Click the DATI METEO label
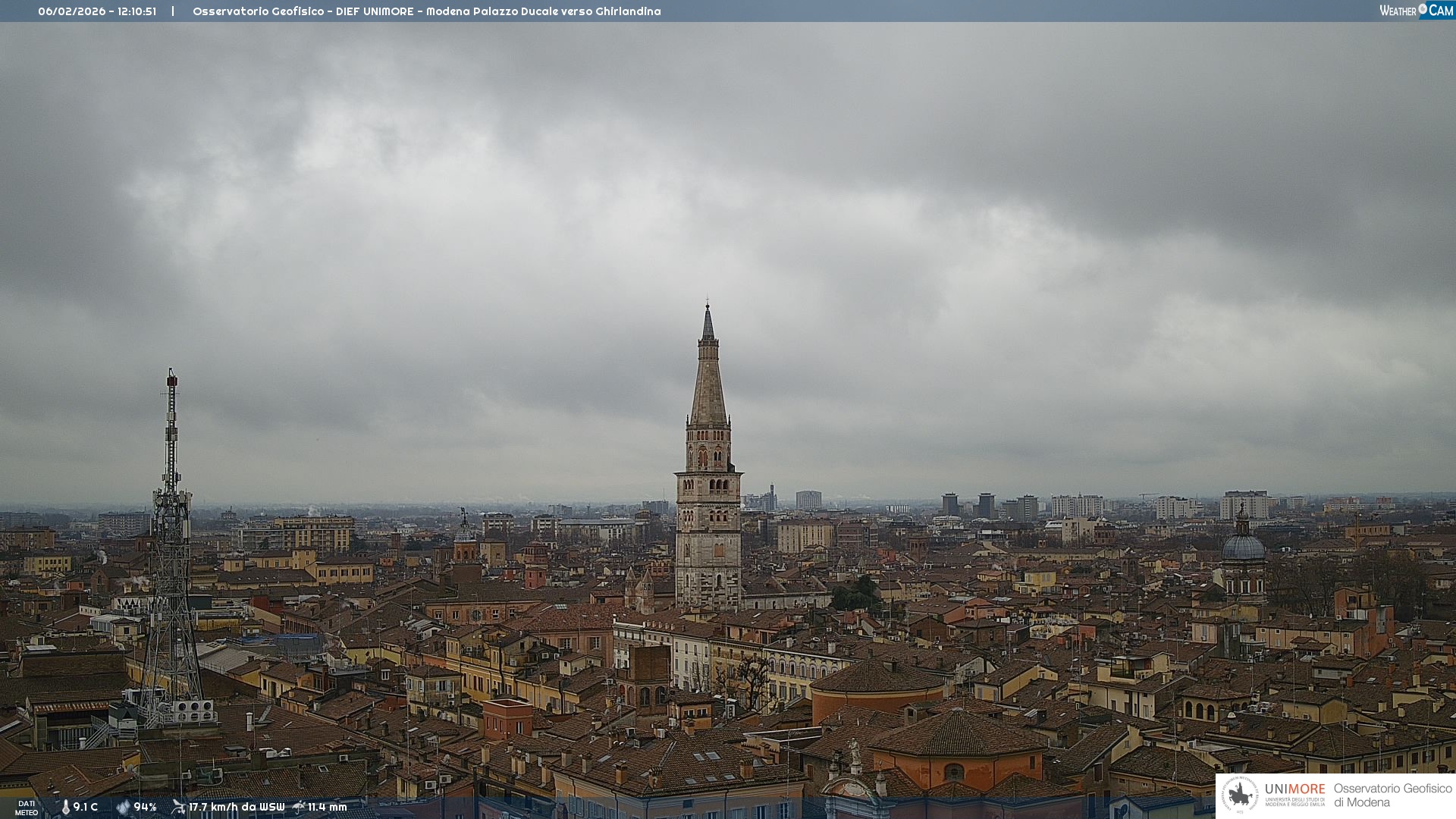The image size is (1456, 819). pyautogui.click(x=27, y=808)
